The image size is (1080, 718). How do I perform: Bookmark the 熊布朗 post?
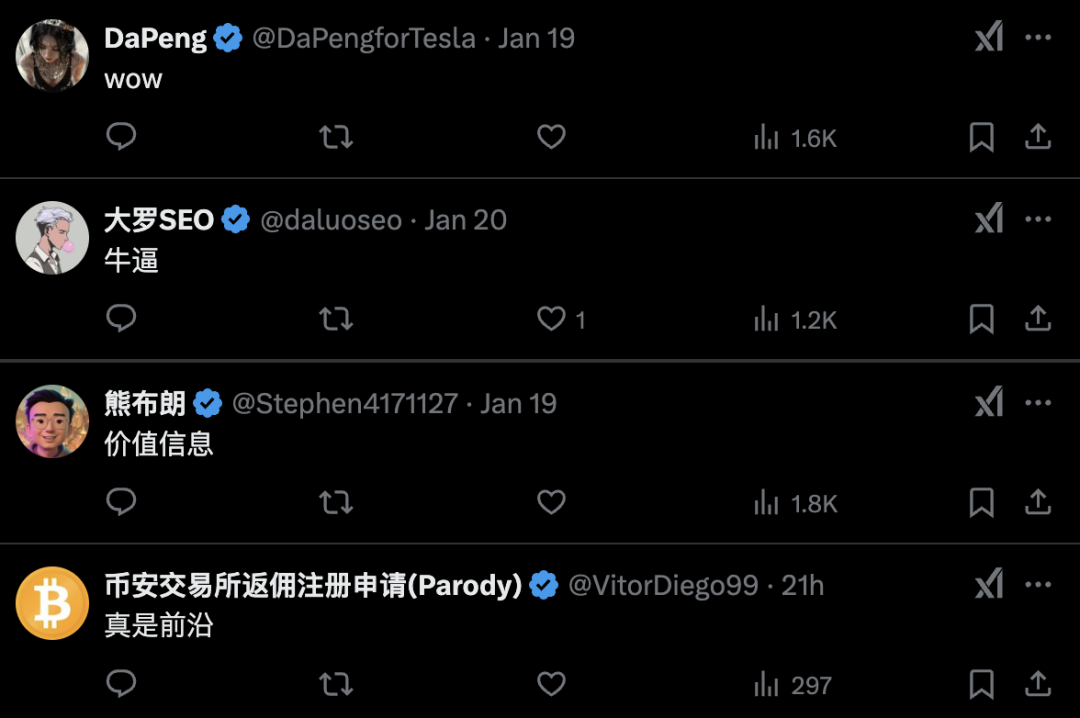981,502
